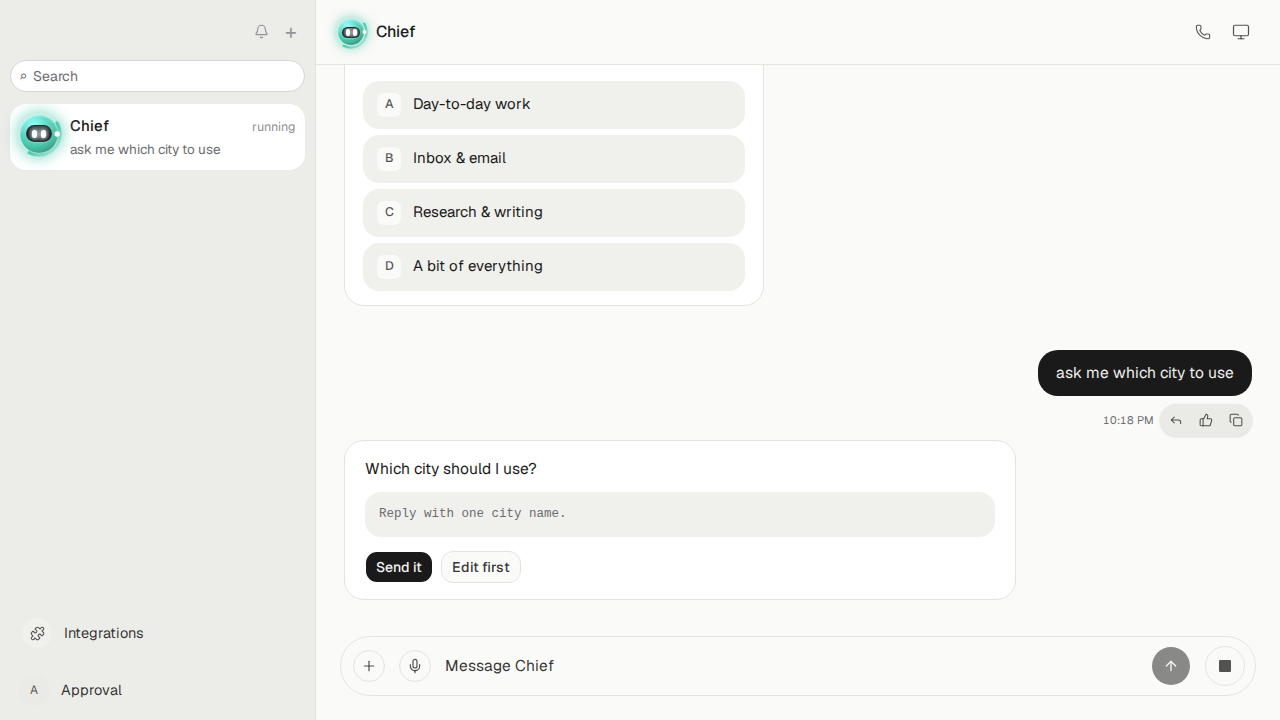
Task: Open the screen share monitor icon
Action: click(x=1241, y=32)
